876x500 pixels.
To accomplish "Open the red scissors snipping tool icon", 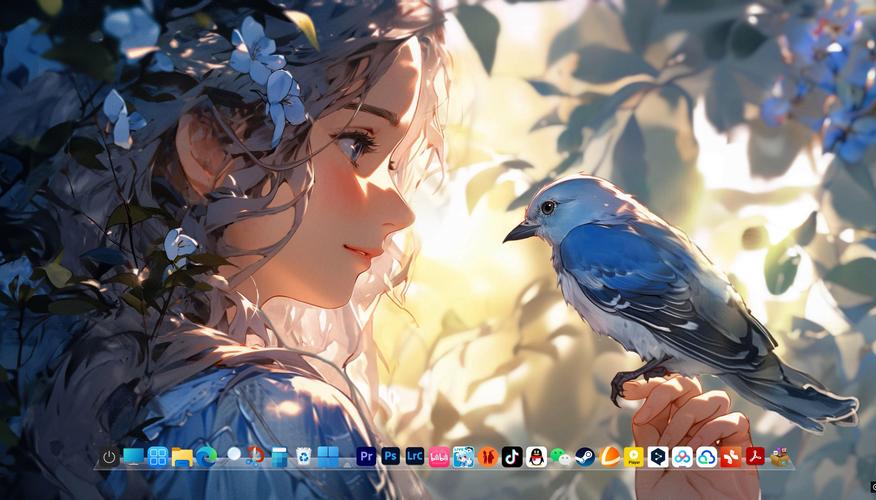I will 255,456.
